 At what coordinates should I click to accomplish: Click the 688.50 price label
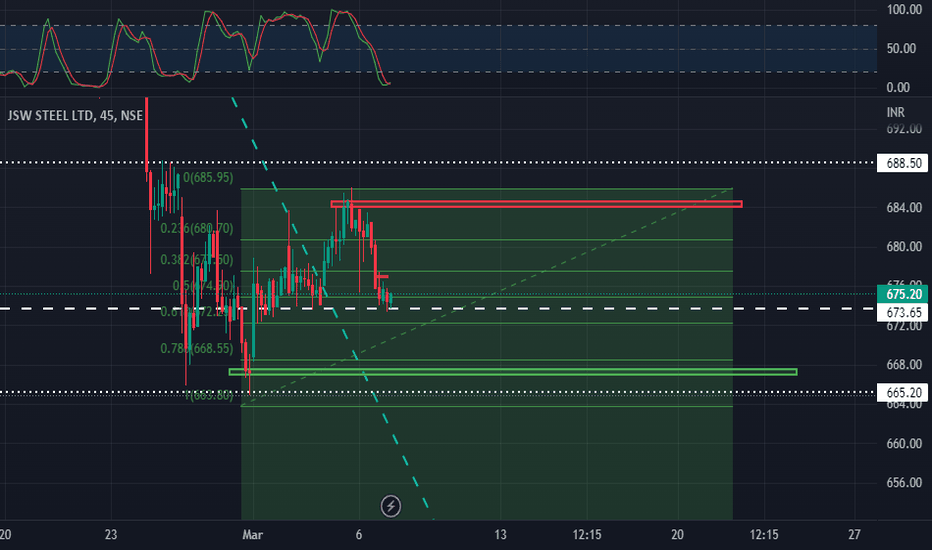[903, 163]
